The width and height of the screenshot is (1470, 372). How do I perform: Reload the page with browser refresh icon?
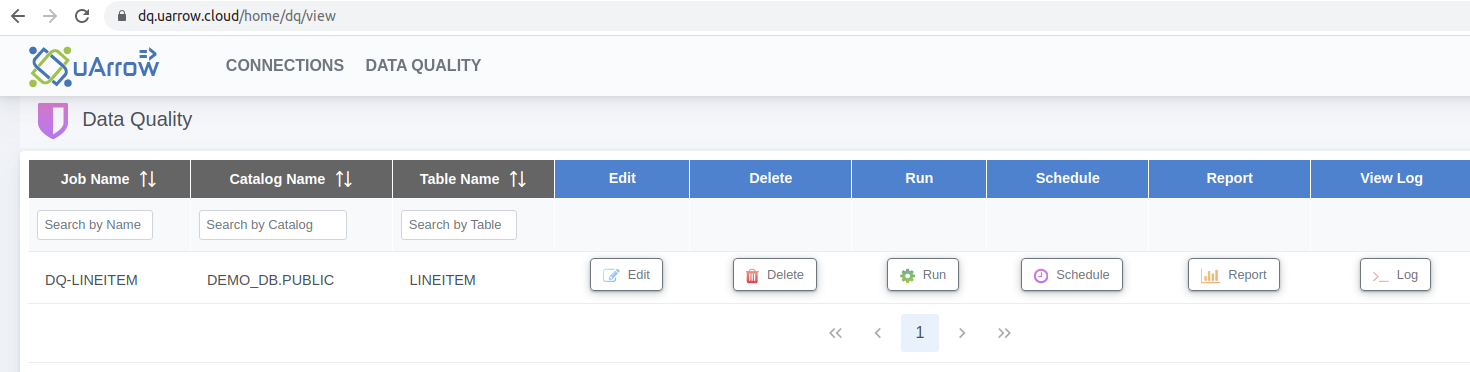pos(82,16)
